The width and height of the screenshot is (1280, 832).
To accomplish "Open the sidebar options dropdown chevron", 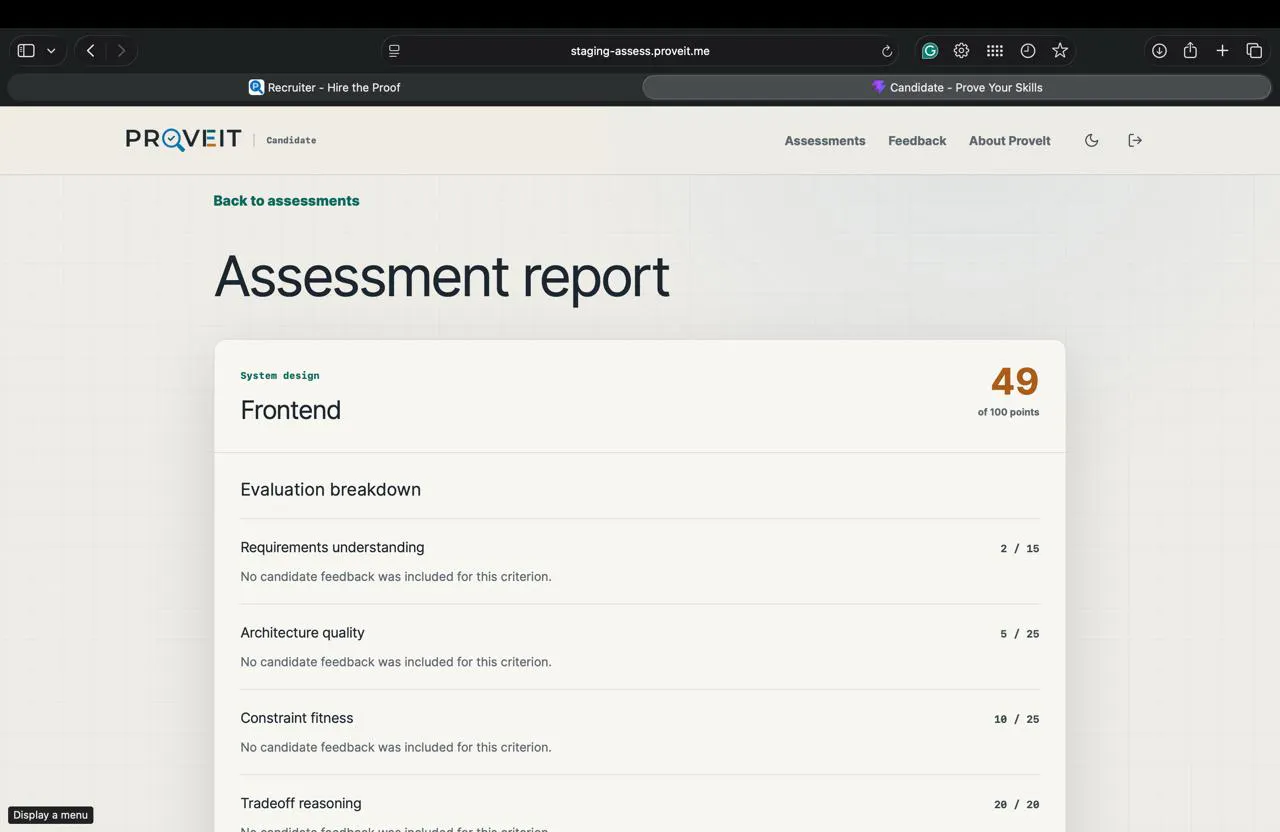I will coord(51,50).
